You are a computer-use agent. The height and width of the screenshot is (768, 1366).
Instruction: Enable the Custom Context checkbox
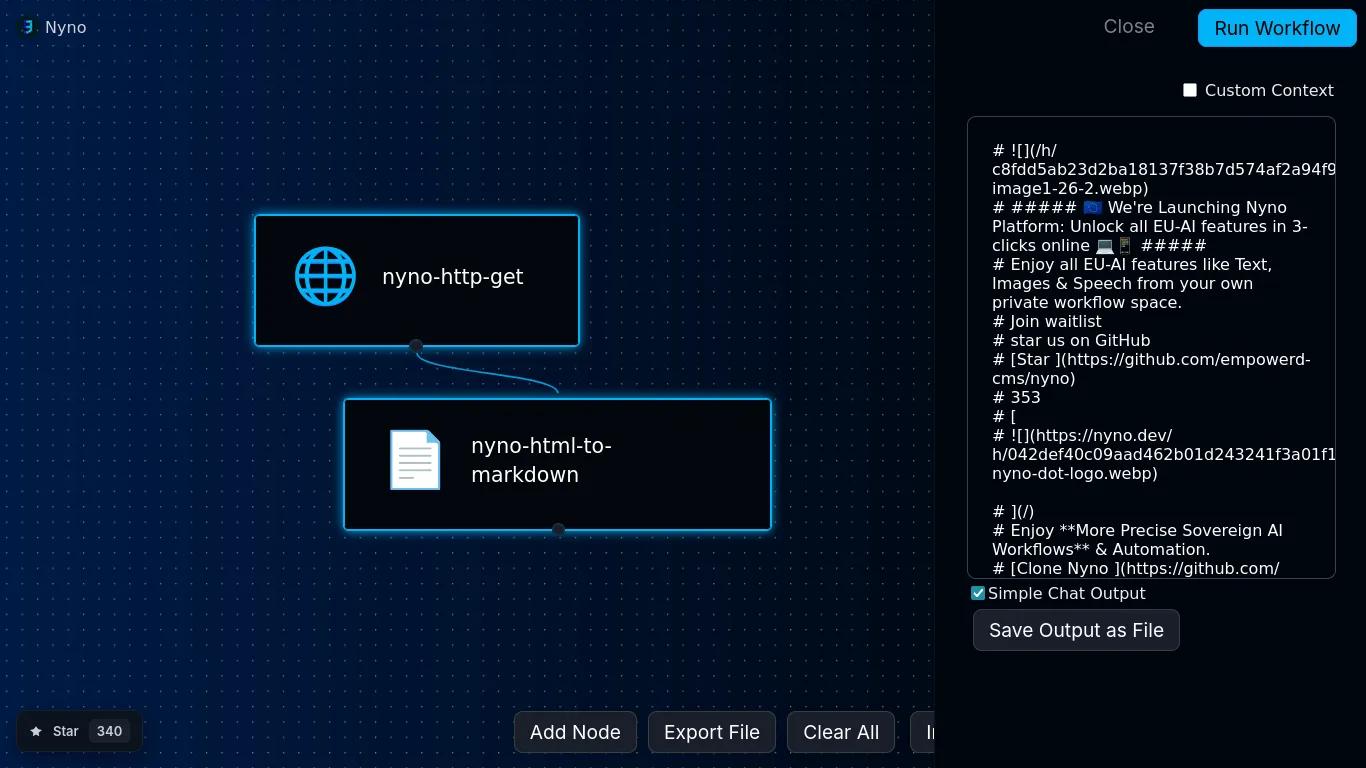pyautogui.click(x=1190, y=90)
